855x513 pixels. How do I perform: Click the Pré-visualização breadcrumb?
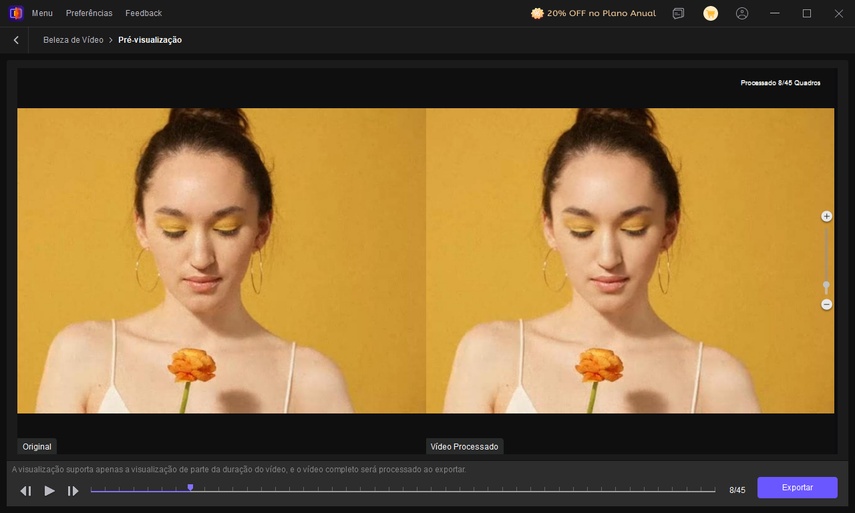(150, 40)
